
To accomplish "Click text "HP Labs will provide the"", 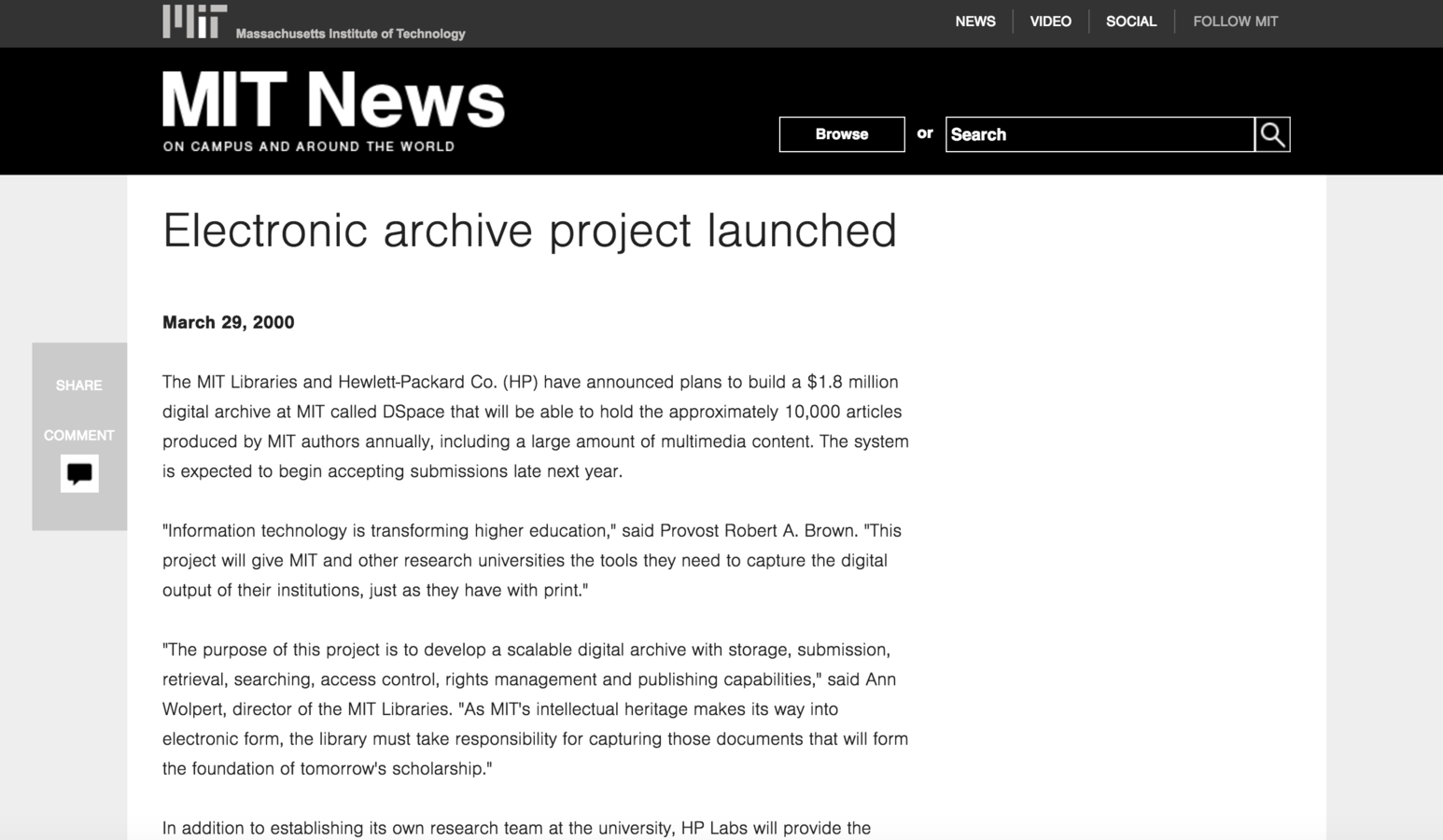I will pos(776,829).
